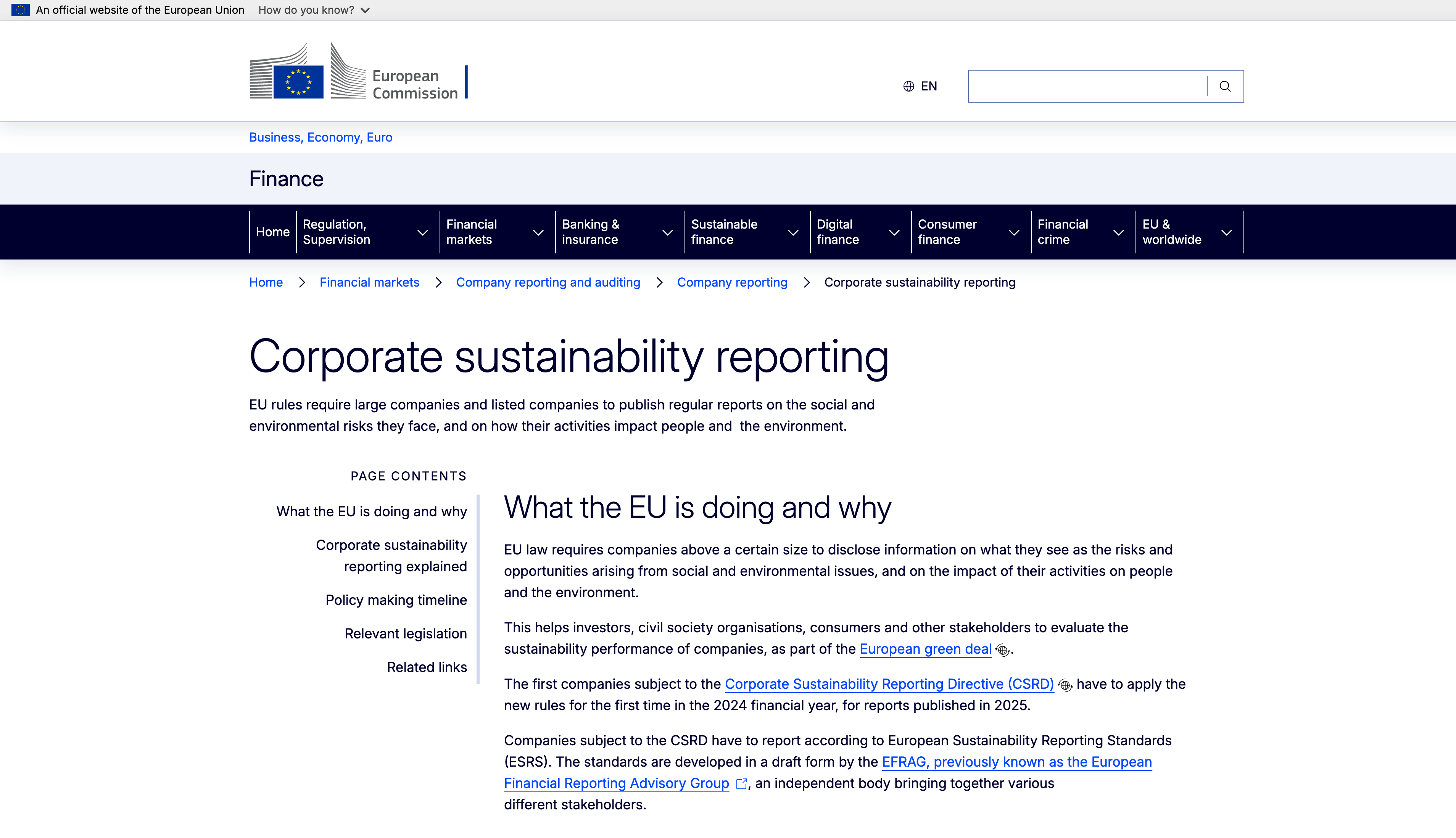
Task: Click the search magnifier icon
Action: 1225,86
